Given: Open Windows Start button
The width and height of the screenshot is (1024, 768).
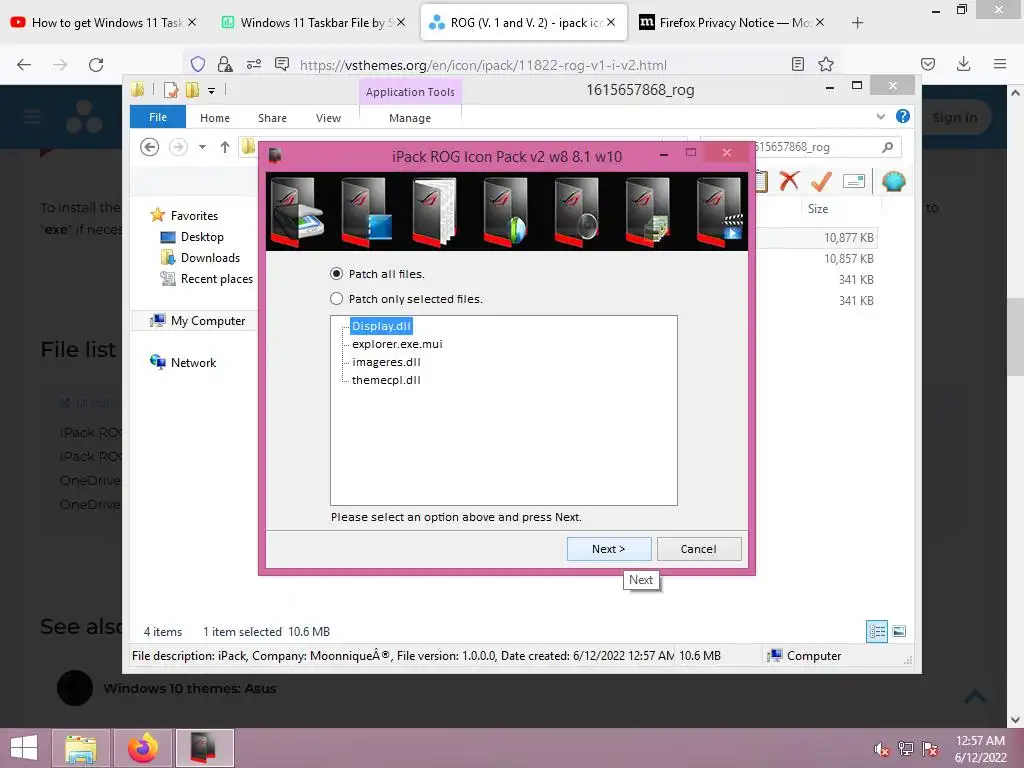Looking at the screenshot, I should [24, 748].
